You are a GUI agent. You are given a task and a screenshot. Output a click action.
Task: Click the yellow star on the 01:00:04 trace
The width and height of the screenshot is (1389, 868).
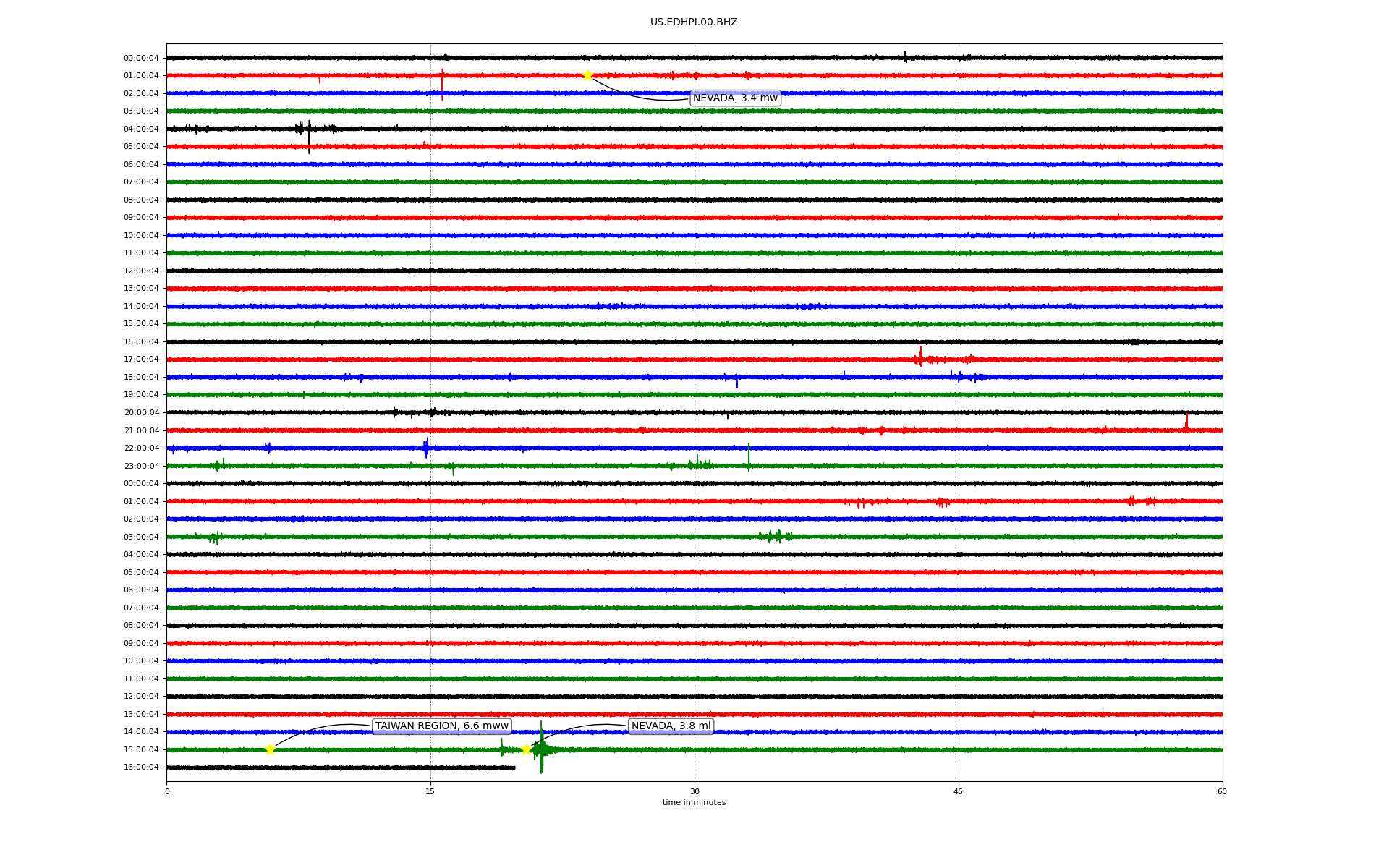[587, 75]
